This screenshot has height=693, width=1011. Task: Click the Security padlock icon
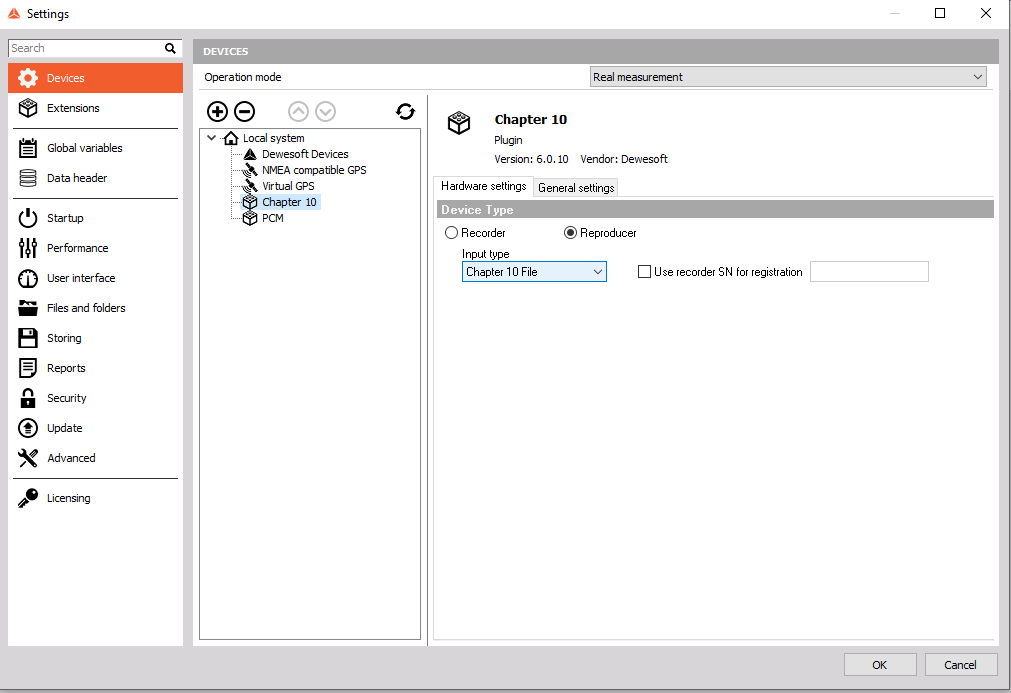[28, 398]
